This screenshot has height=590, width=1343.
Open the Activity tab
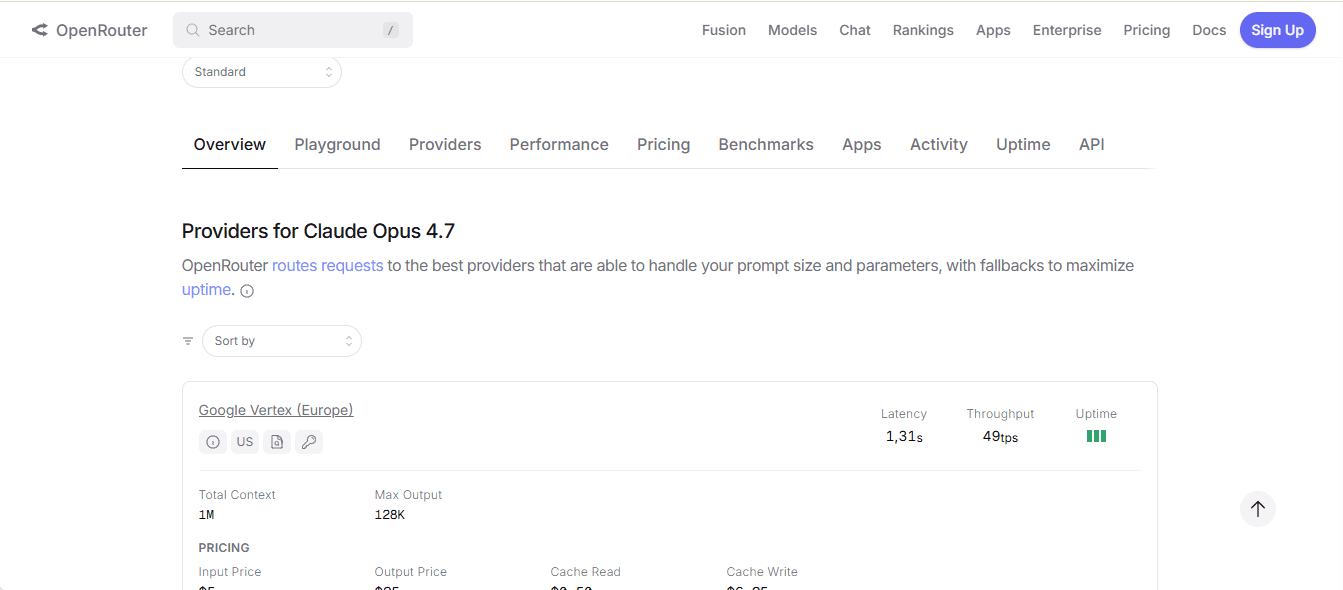pyautogui.click(x=939, y=144)
